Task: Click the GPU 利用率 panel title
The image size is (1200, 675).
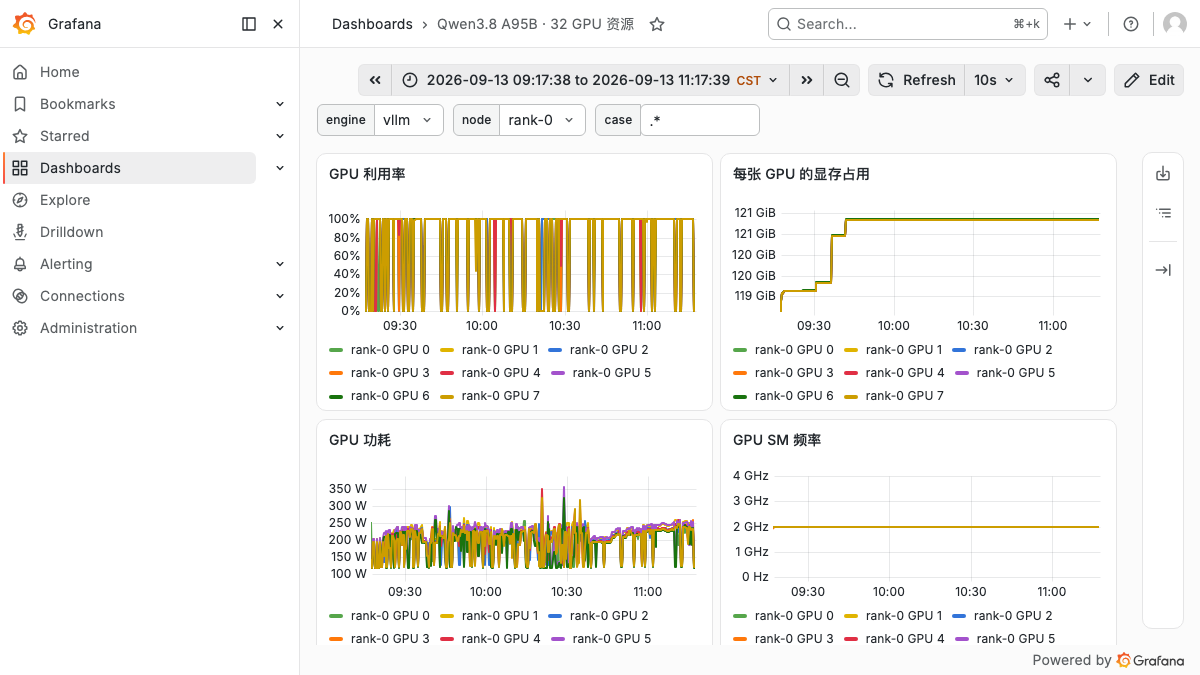Action: tap(367, 174)
